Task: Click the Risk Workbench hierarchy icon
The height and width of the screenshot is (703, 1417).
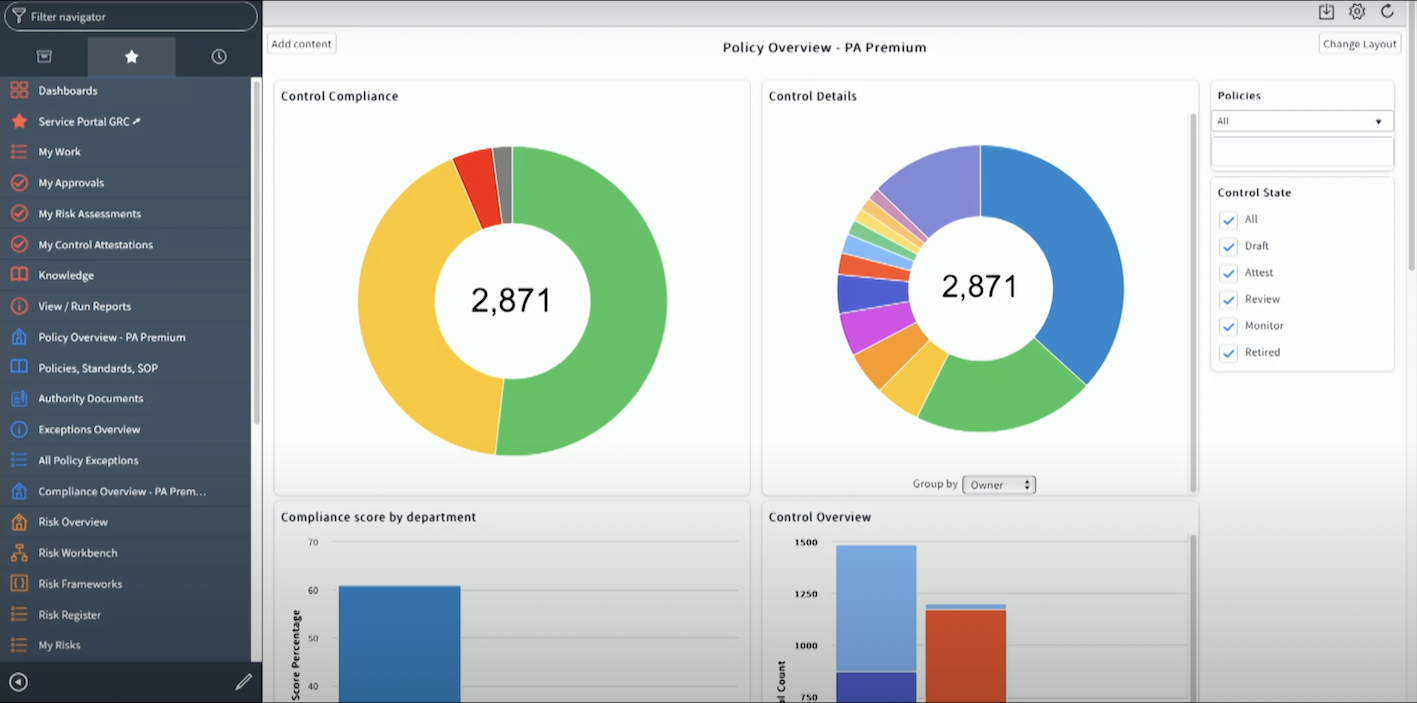Action: point(19,553)
